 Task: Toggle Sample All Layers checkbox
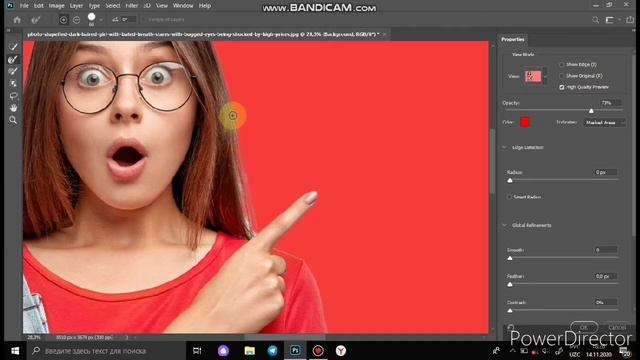point(144,19)
